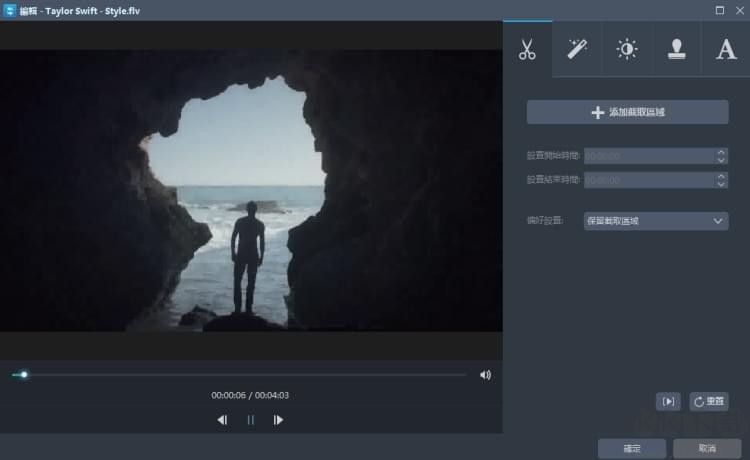
Task: Click the start time input field
Action: coord(648,156)
